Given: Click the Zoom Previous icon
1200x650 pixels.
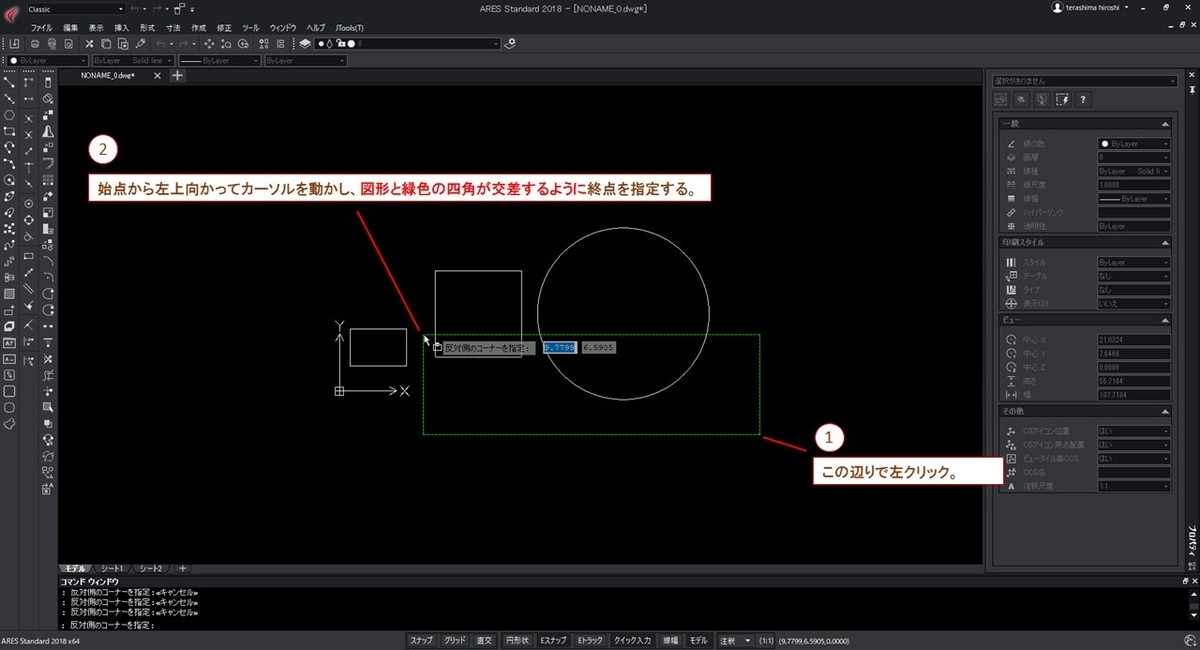Looking at the screenshot, I should coord(243,44).
